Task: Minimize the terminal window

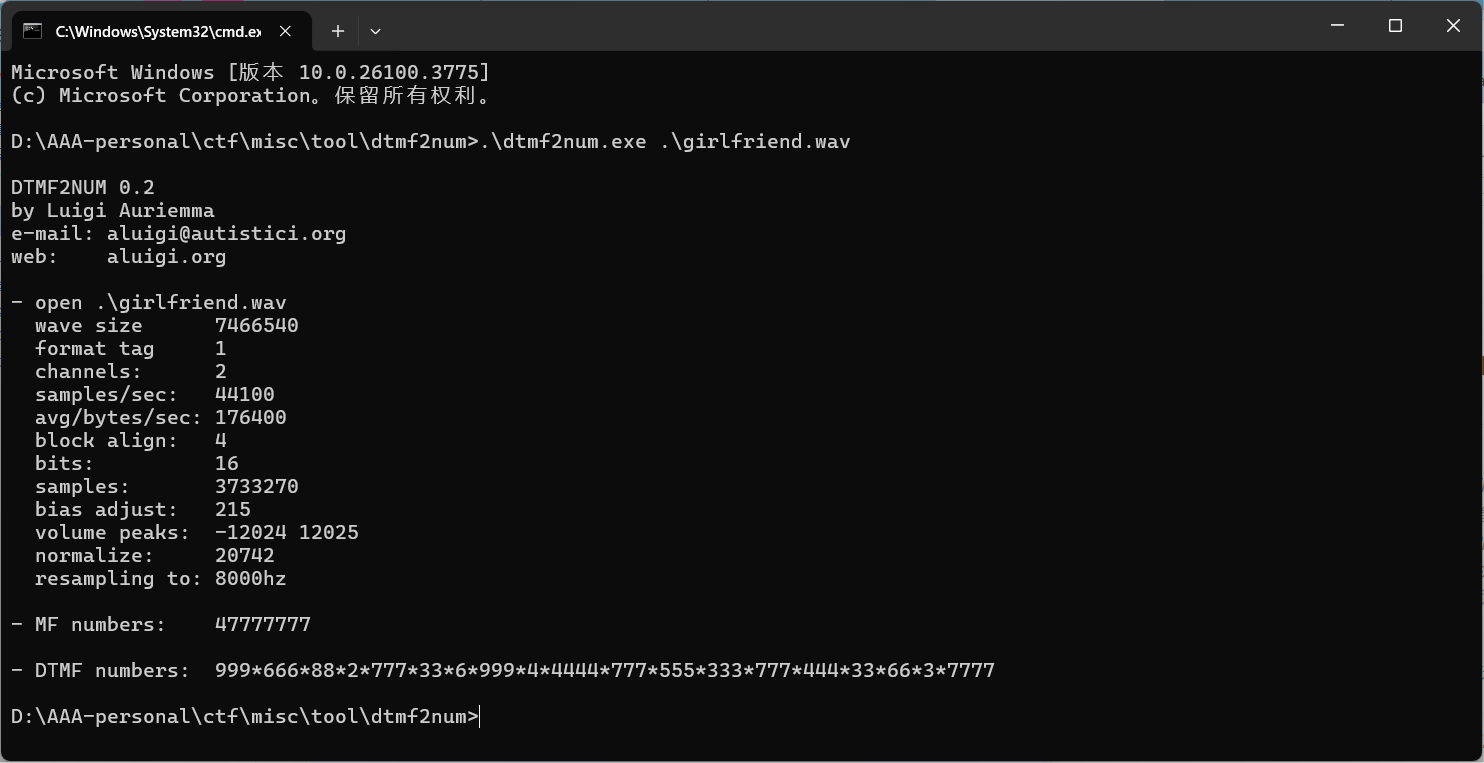Action: [1337, 25]
